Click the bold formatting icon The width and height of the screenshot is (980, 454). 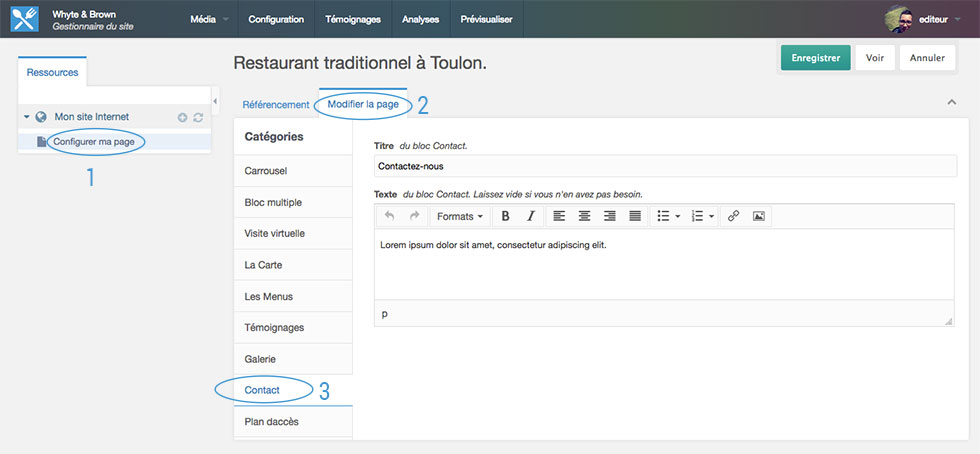pos(505,216)
